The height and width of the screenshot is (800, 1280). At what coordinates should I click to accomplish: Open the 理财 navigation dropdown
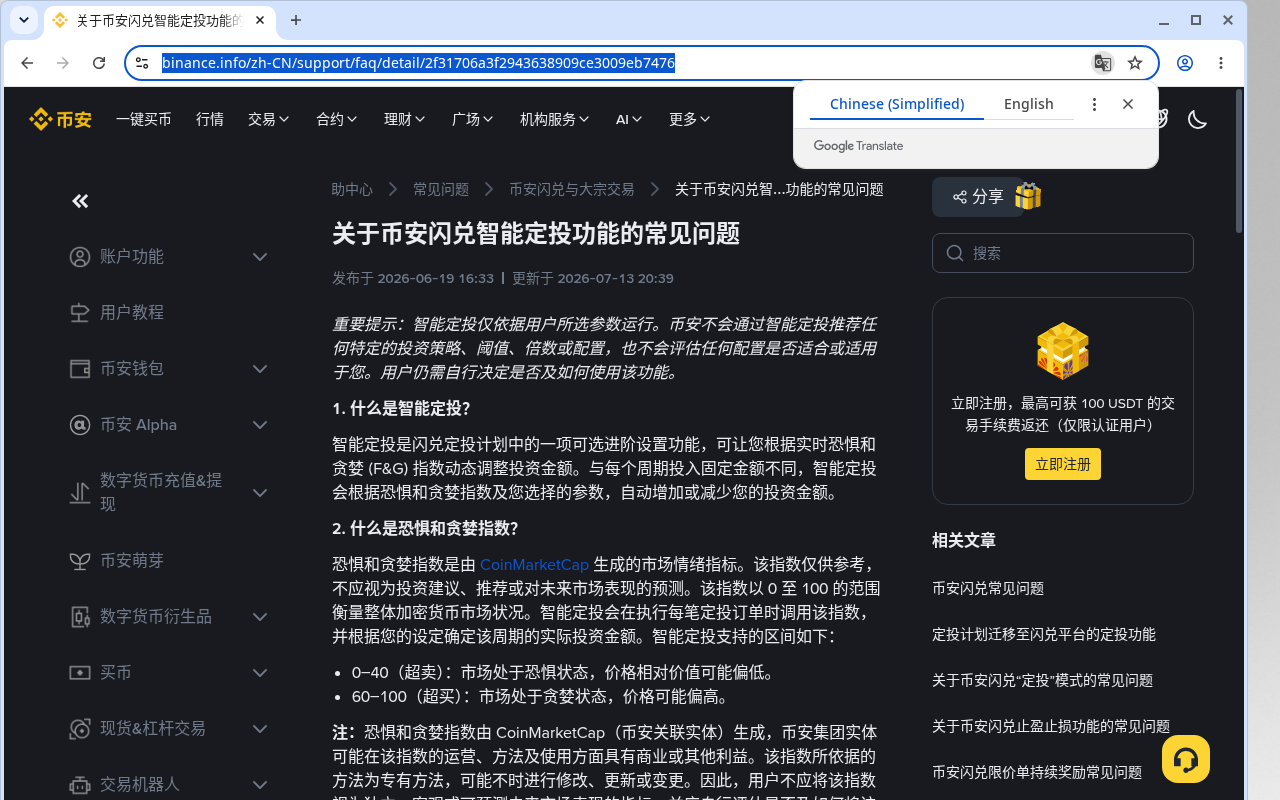coord(405,119)
